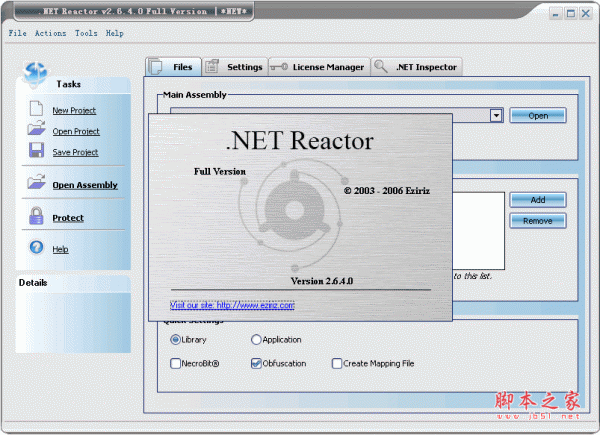Switch to the Settings tab
This screenshot has width=600, height=435.
235,67
